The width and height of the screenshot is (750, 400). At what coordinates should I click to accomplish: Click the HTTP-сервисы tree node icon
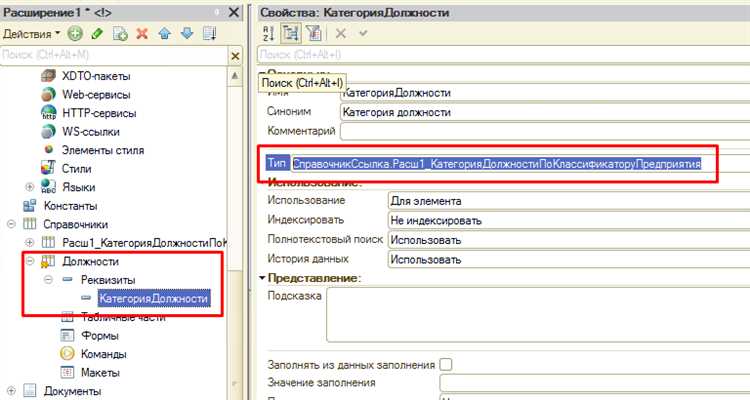coord(49,113)
